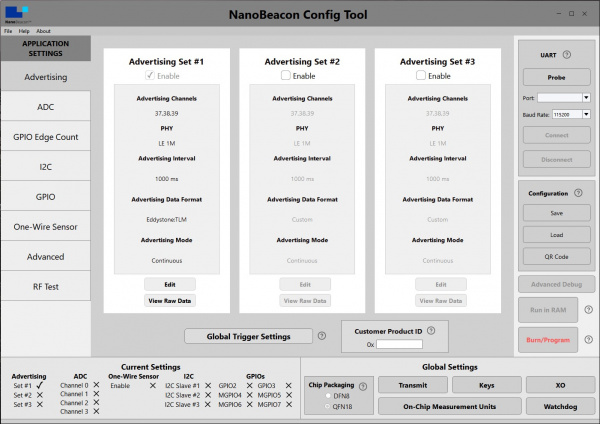Click X status icon for I2C Slave #1

coord(208,385)
